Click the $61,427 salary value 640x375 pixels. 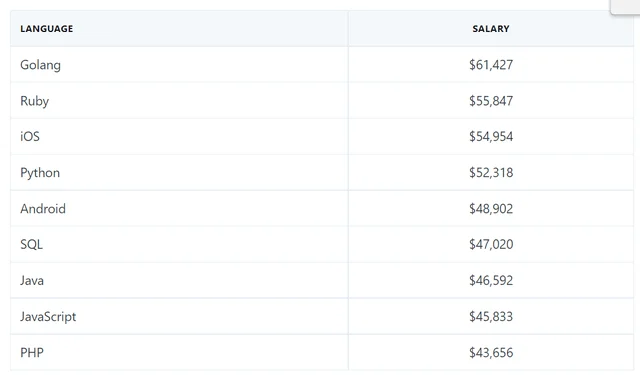[491, 65]
